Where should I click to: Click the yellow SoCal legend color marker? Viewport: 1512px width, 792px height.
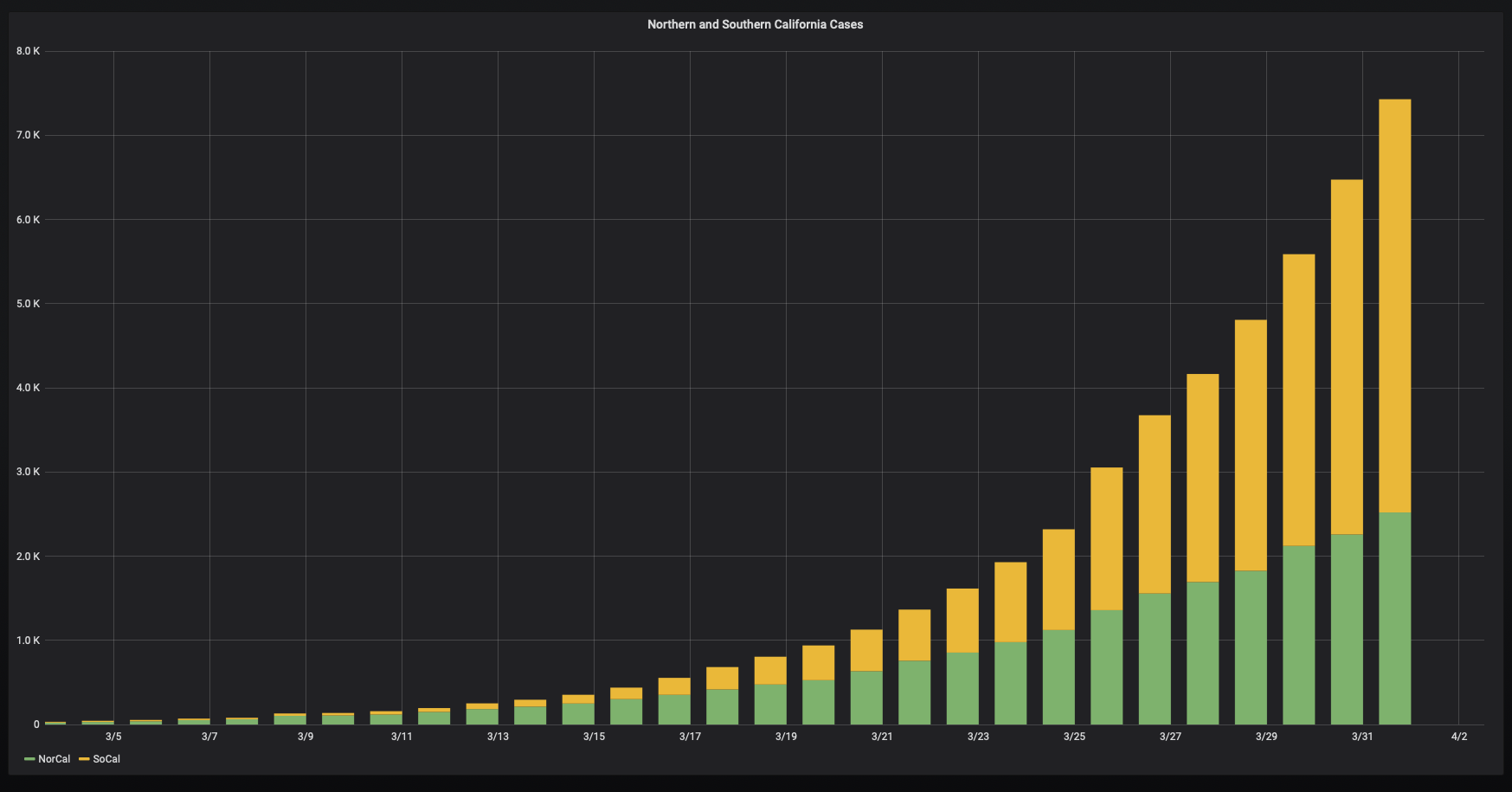click(x=83, y=758)
